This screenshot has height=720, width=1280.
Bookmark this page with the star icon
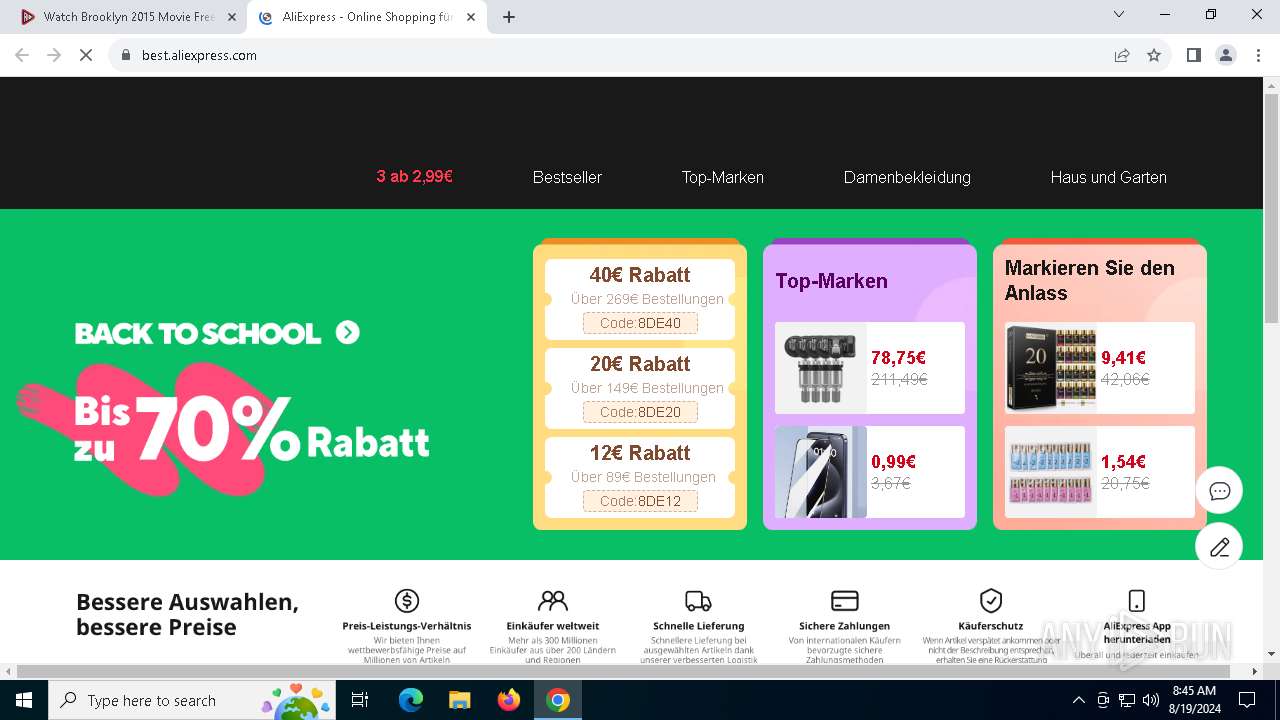1154,55
